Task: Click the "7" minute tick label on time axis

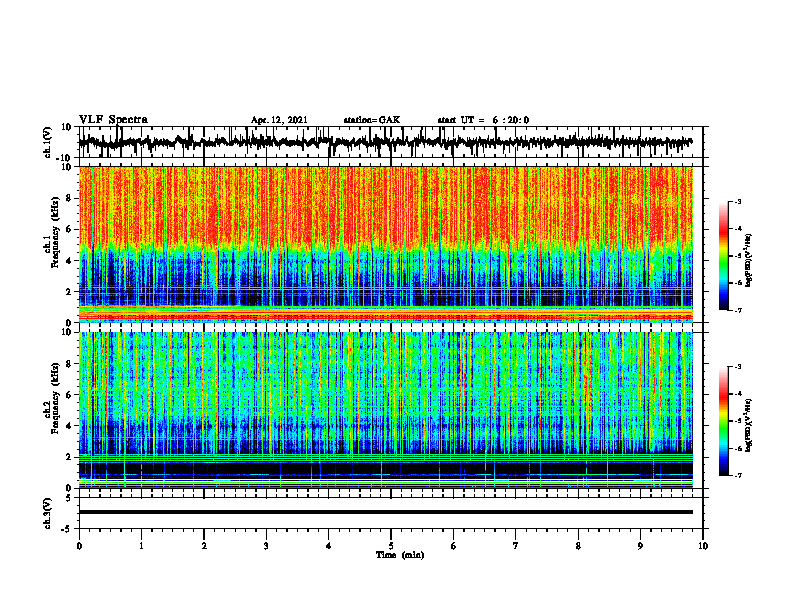Action: click(516, 546)
